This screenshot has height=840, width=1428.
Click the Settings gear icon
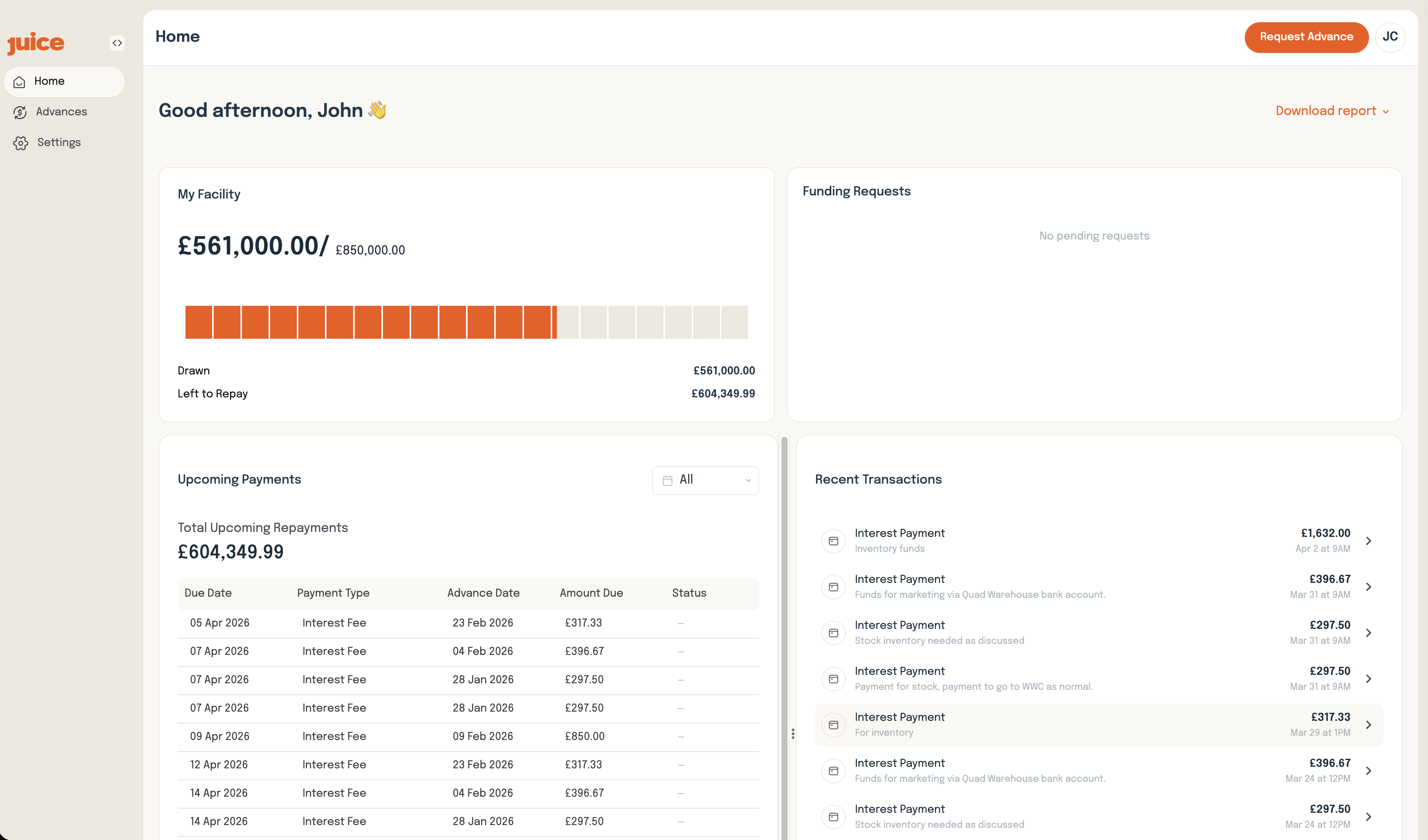click(20, 143)
